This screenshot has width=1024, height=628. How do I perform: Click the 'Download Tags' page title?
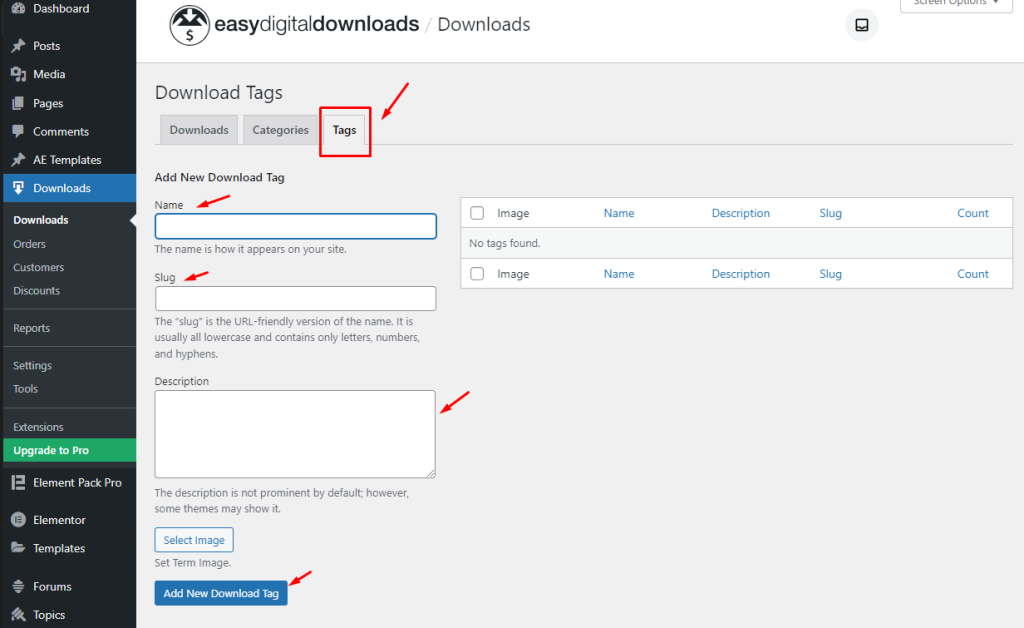click(219, 93)
